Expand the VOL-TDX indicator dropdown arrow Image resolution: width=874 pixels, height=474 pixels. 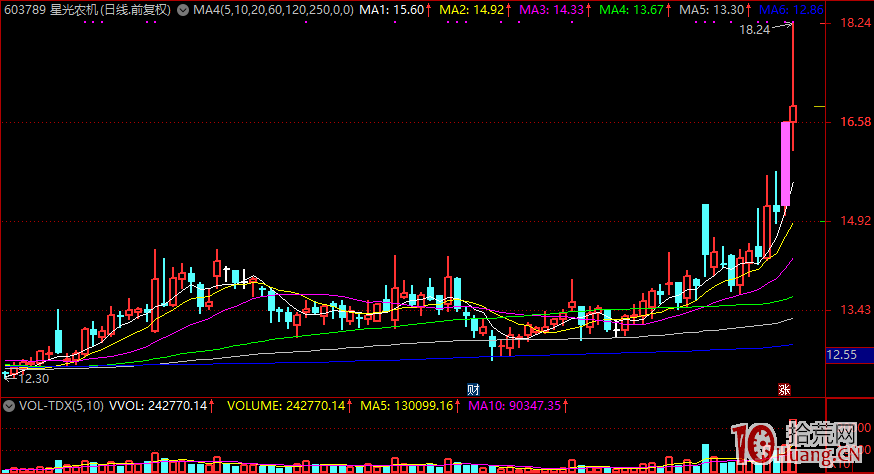(x=10, y=406)
